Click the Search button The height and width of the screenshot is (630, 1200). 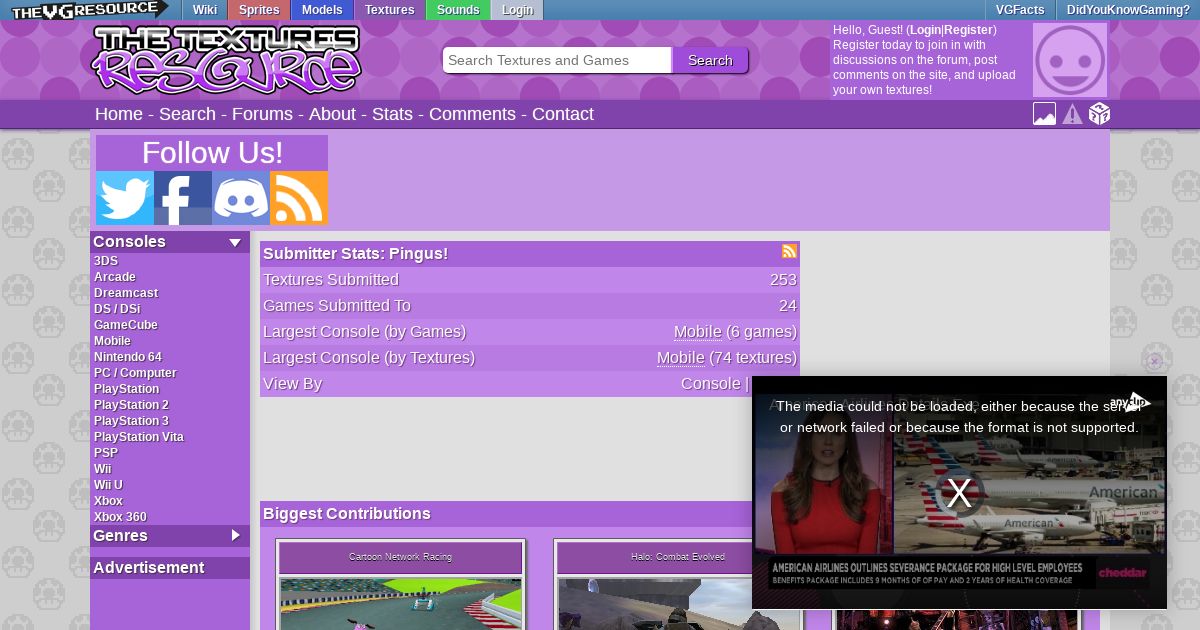click(710, 60)
